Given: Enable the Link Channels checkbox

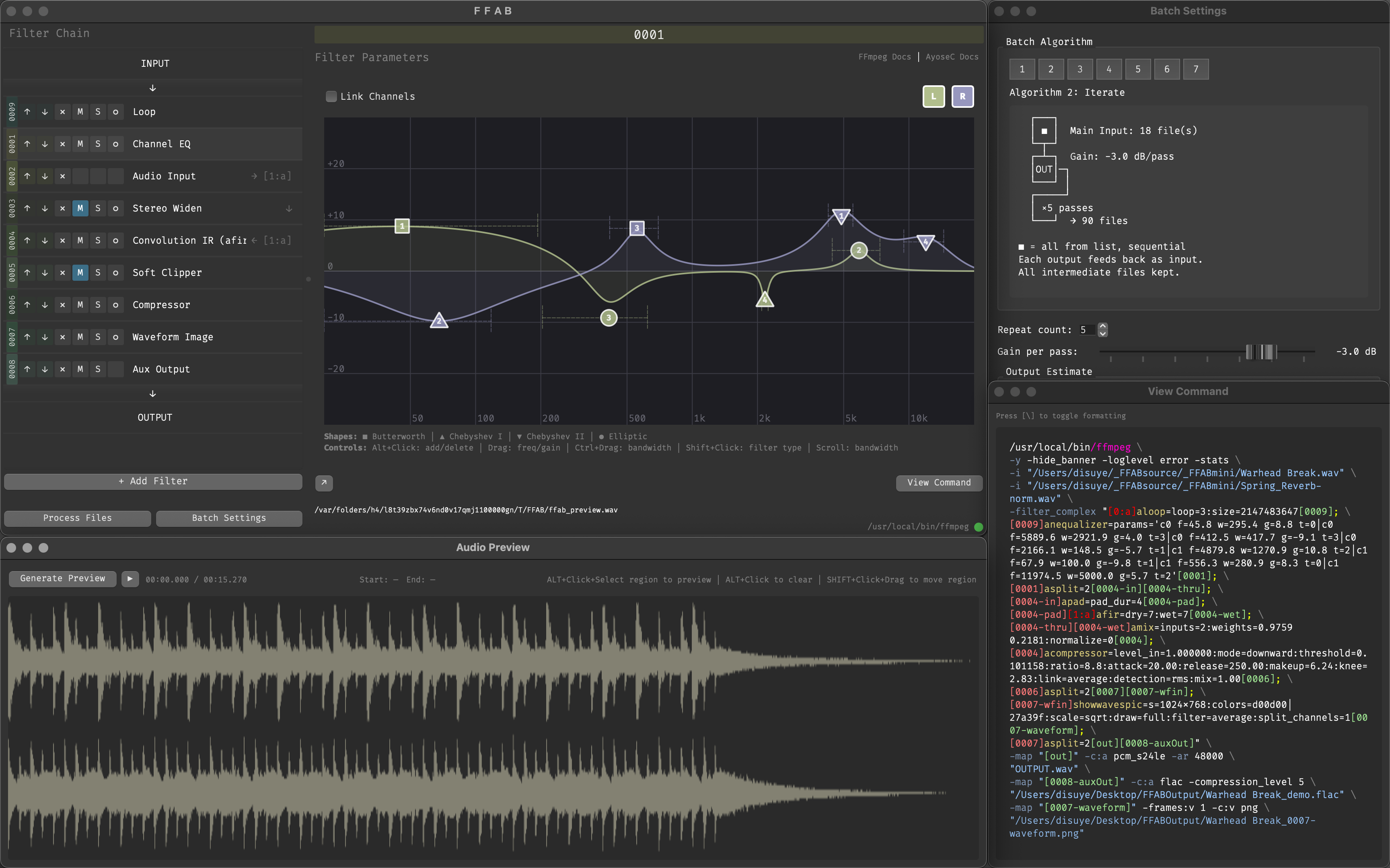Looking at the screenshot, I should [331, 97].
